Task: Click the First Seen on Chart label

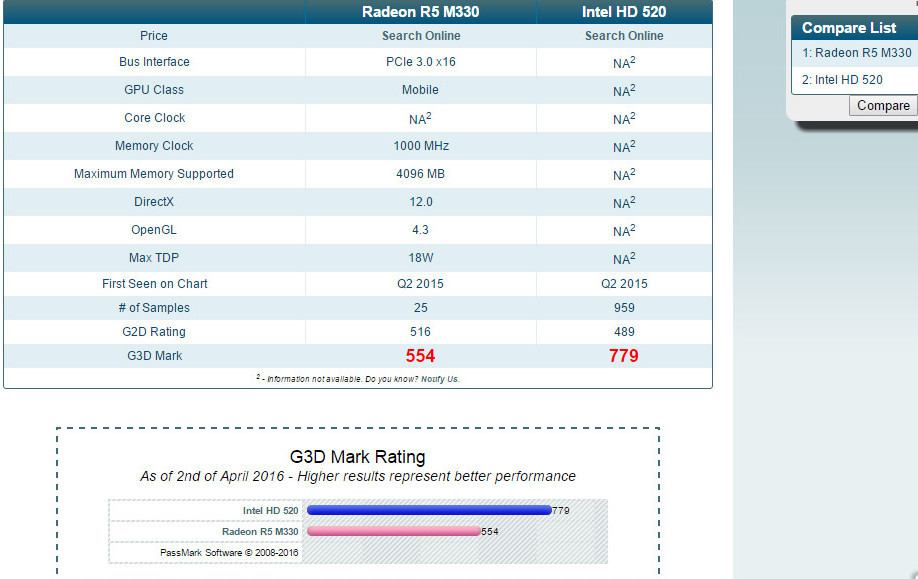Action: tap(155, 284)
